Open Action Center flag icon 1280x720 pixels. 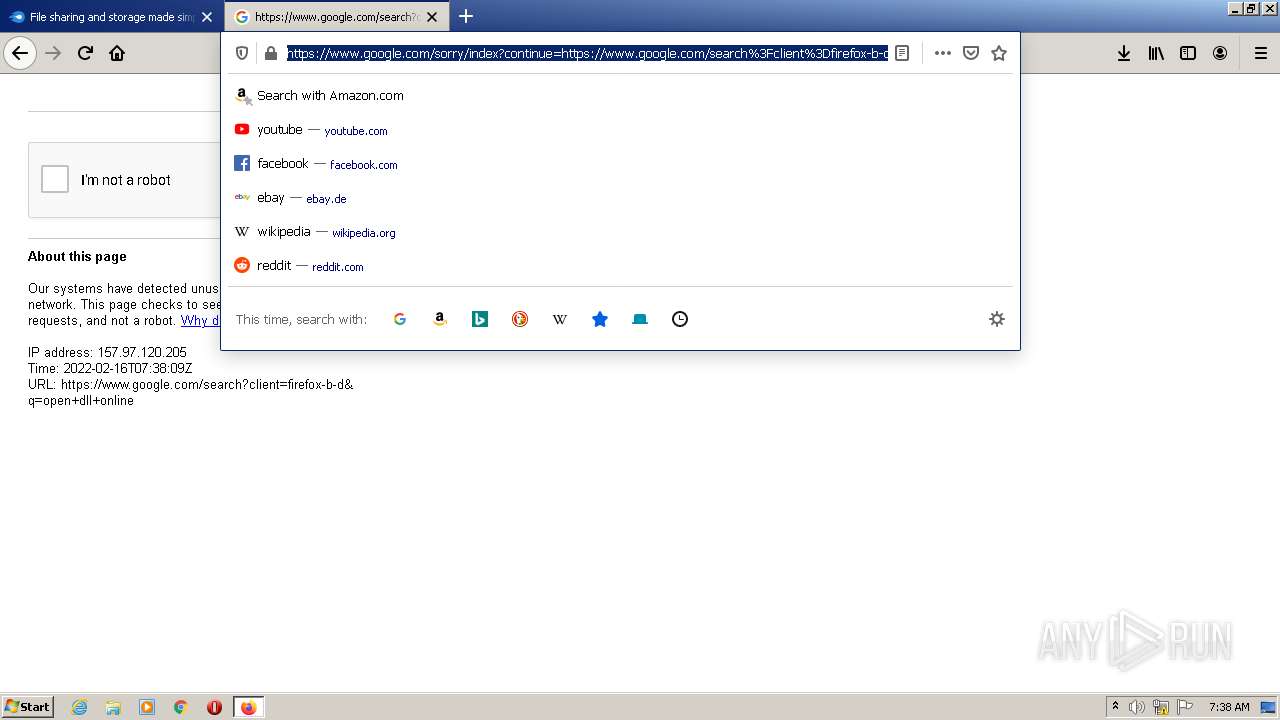(x=1185, y=707)
